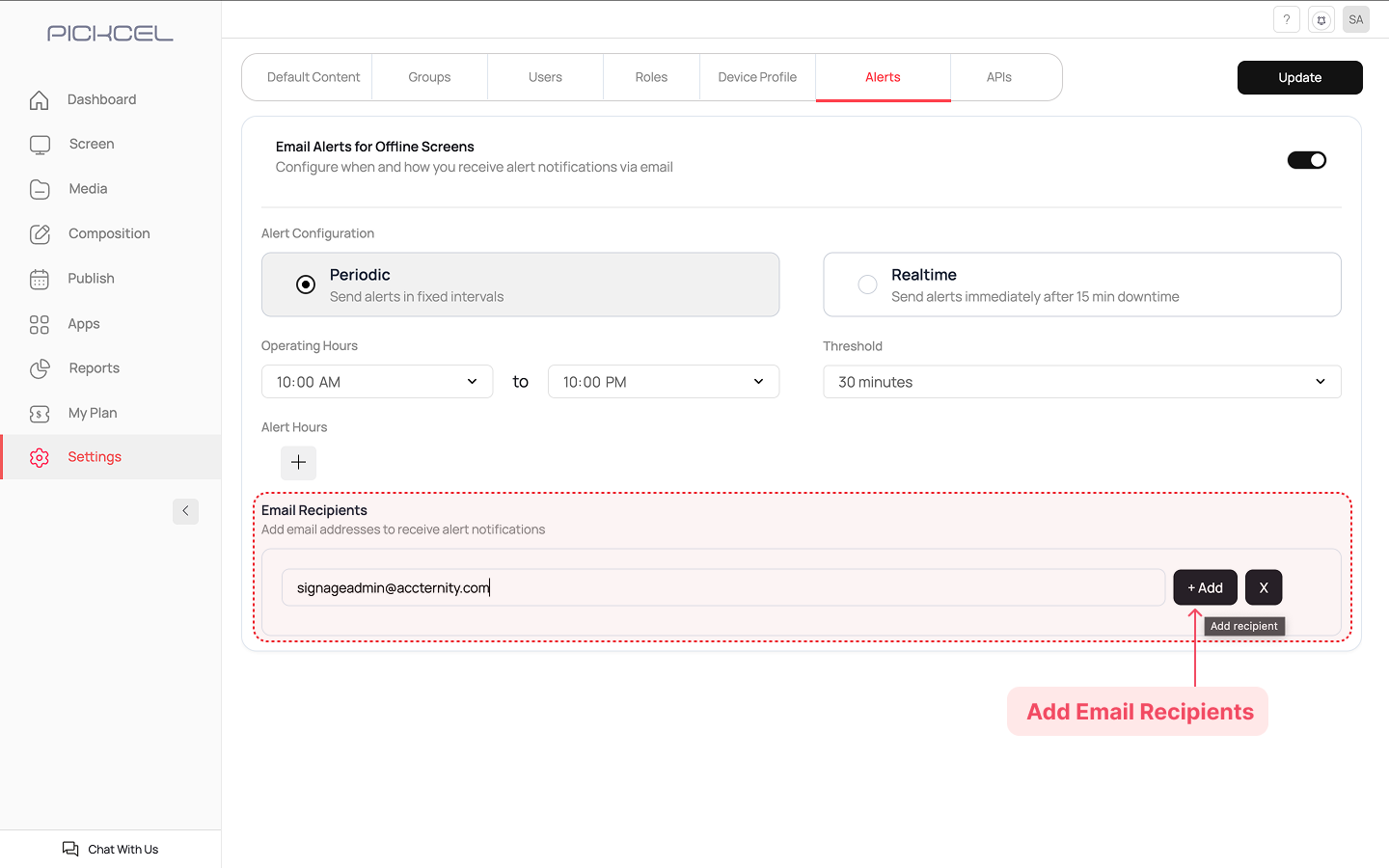Choose the Realtime alert radio option
1389x868 pixels.
pyautogui.click(x=867, y=285)
